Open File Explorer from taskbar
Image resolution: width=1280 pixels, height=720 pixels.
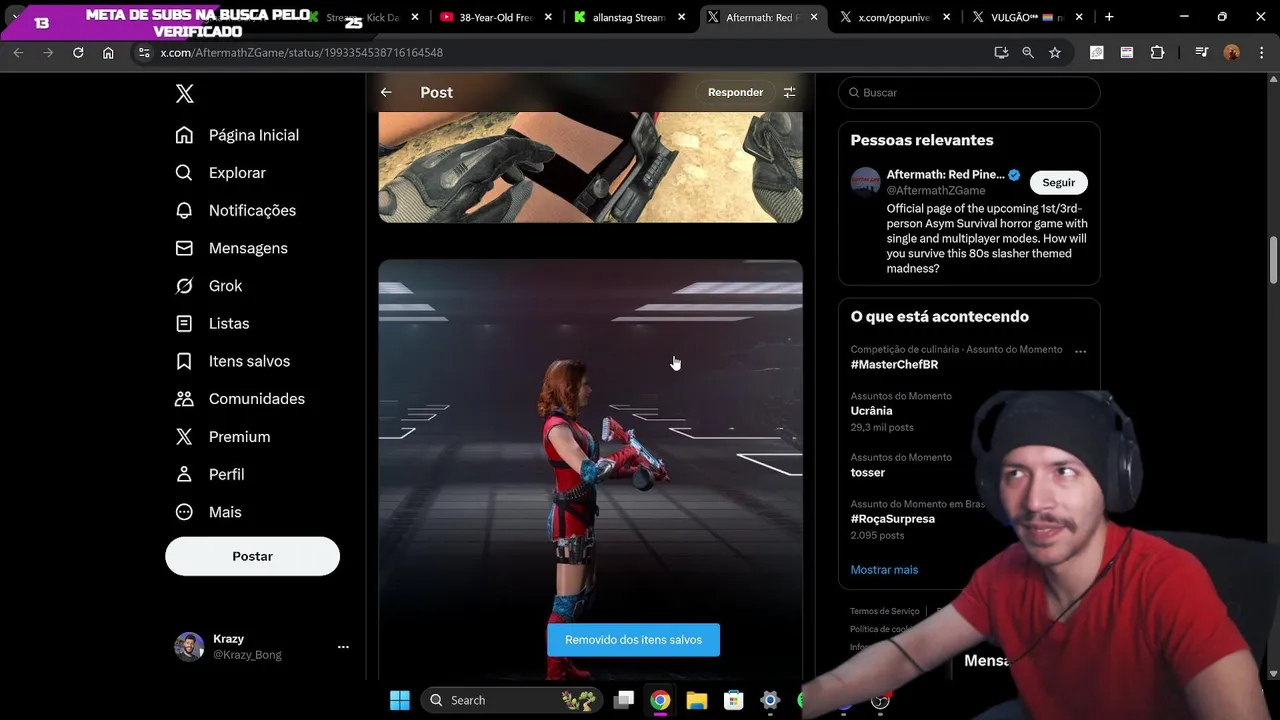click(x=697, y=700)
